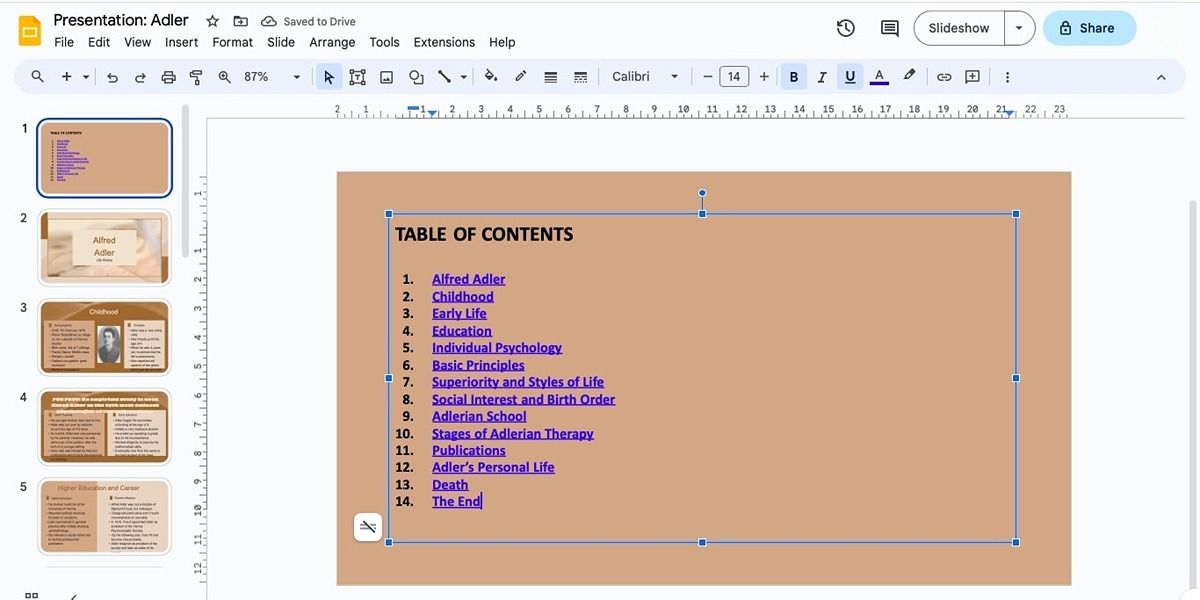Insert a text box

click(357, 76)
